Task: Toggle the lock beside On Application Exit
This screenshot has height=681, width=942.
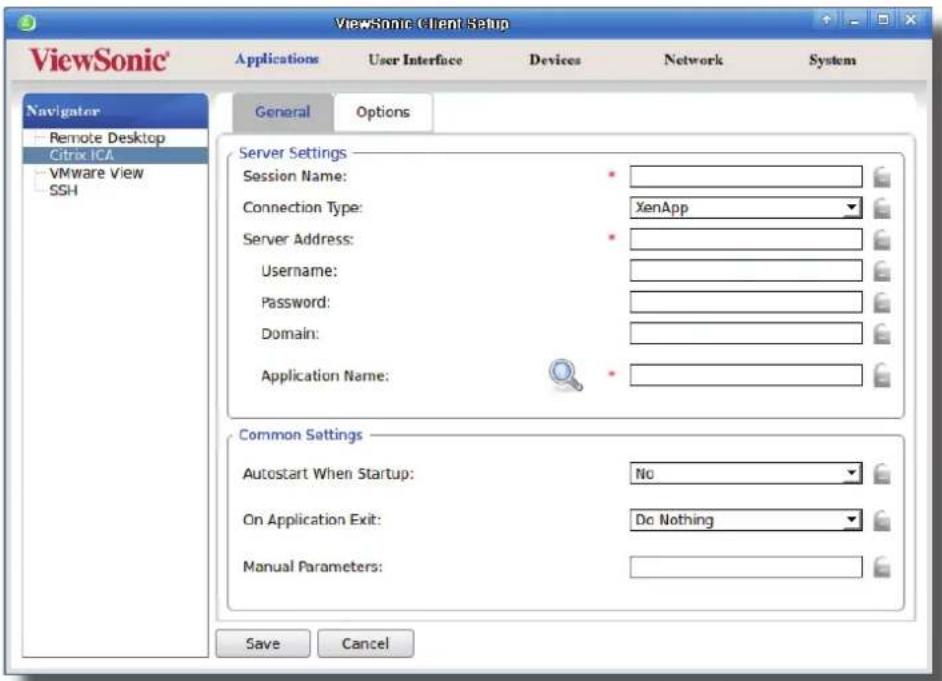Action: tap(881, 520)
